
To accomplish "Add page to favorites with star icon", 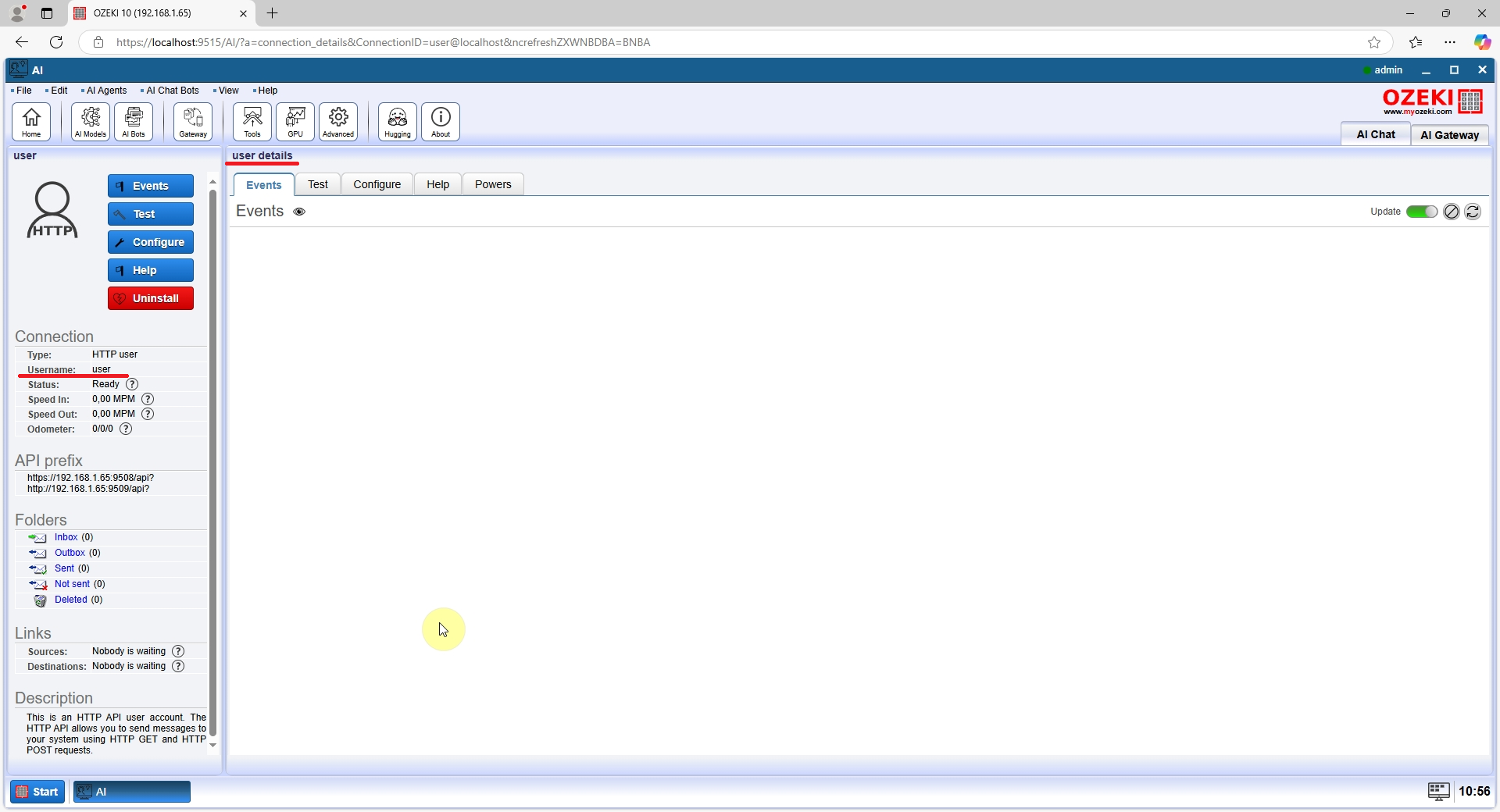I will (x=1374, y=42).
